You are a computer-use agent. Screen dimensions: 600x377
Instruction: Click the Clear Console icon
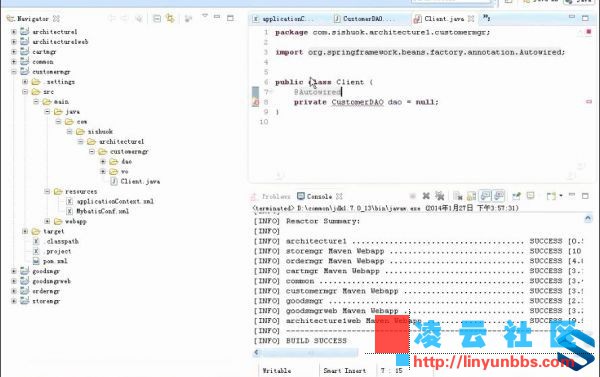click(x=458, y=196)
